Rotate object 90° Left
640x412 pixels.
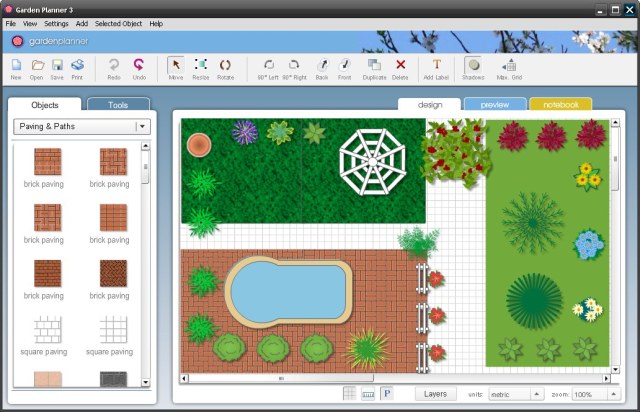(x=268, y=68)
